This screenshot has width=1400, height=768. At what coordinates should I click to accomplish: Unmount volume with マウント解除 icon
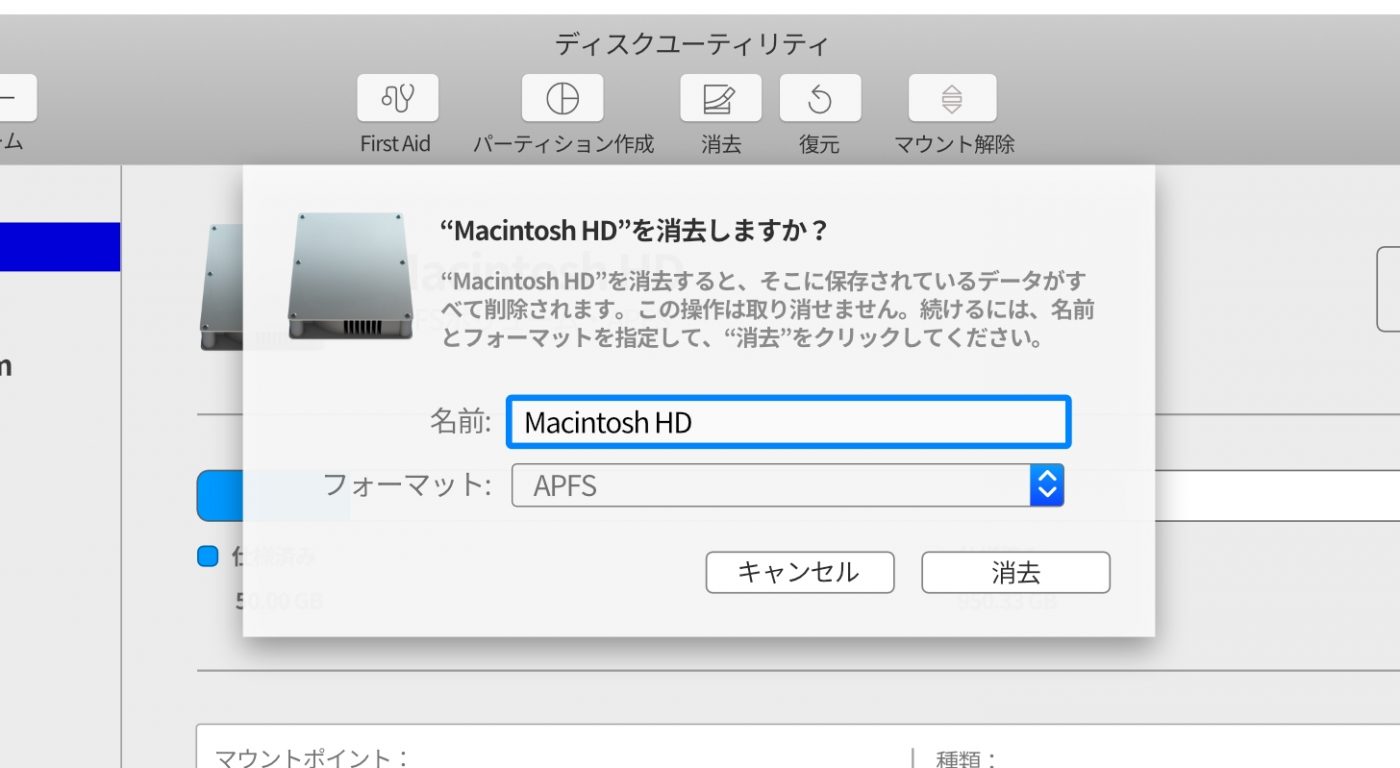pyautogui.click(x=952, y=98)
